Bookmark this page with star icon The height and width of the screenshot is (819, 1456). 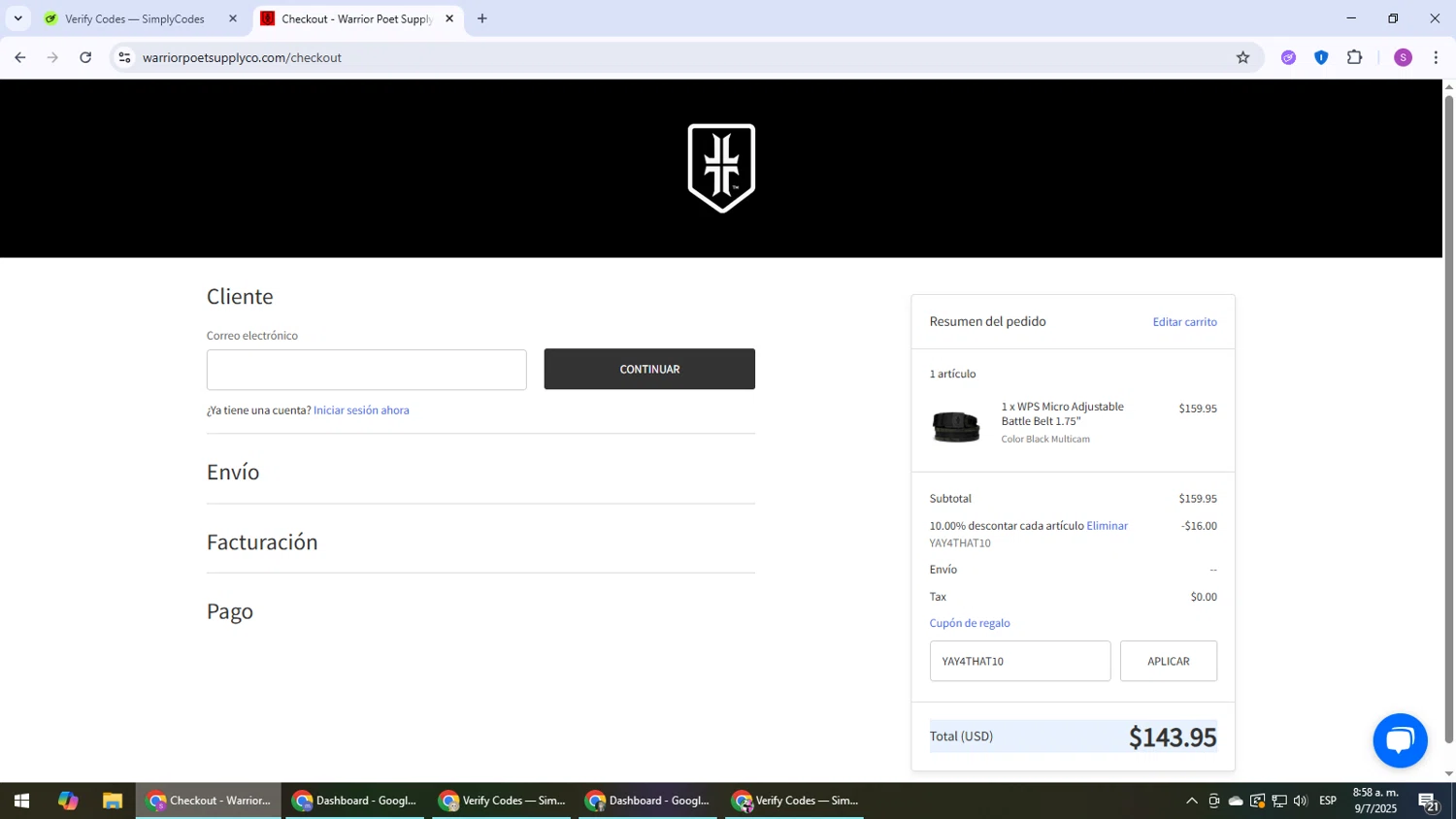1242,57
